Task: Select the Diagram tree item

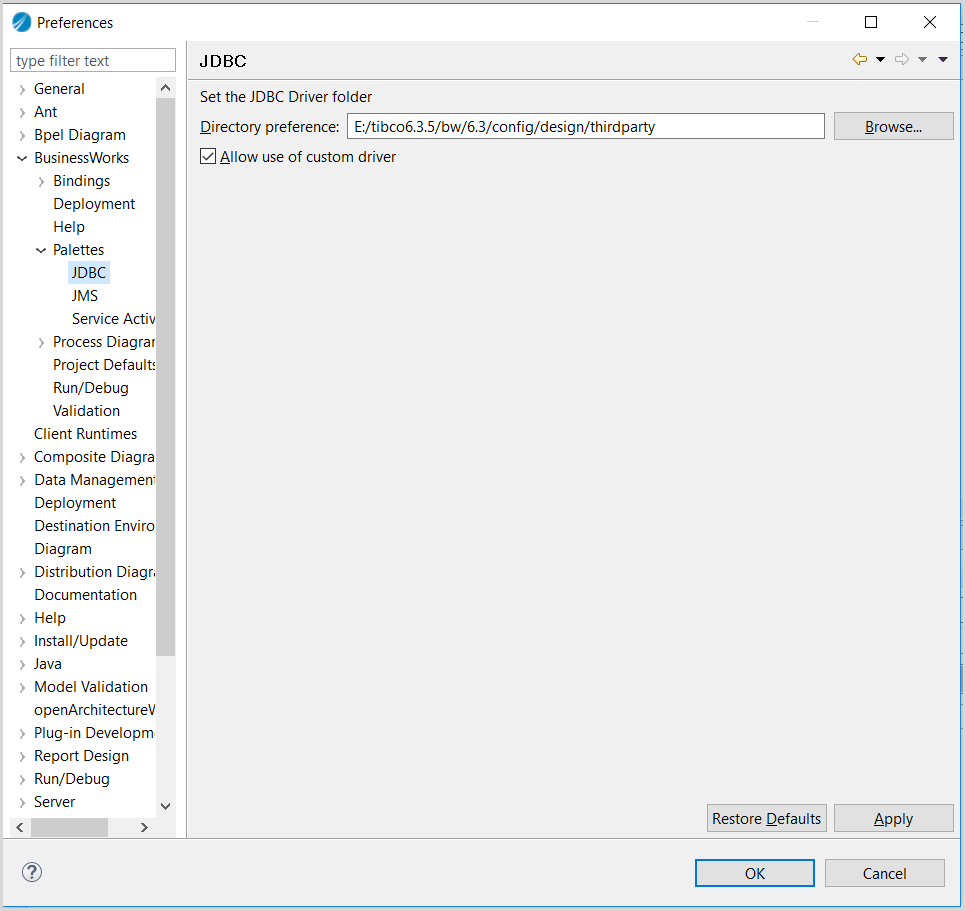Action: pyautogui.click(x=63, y=549)
